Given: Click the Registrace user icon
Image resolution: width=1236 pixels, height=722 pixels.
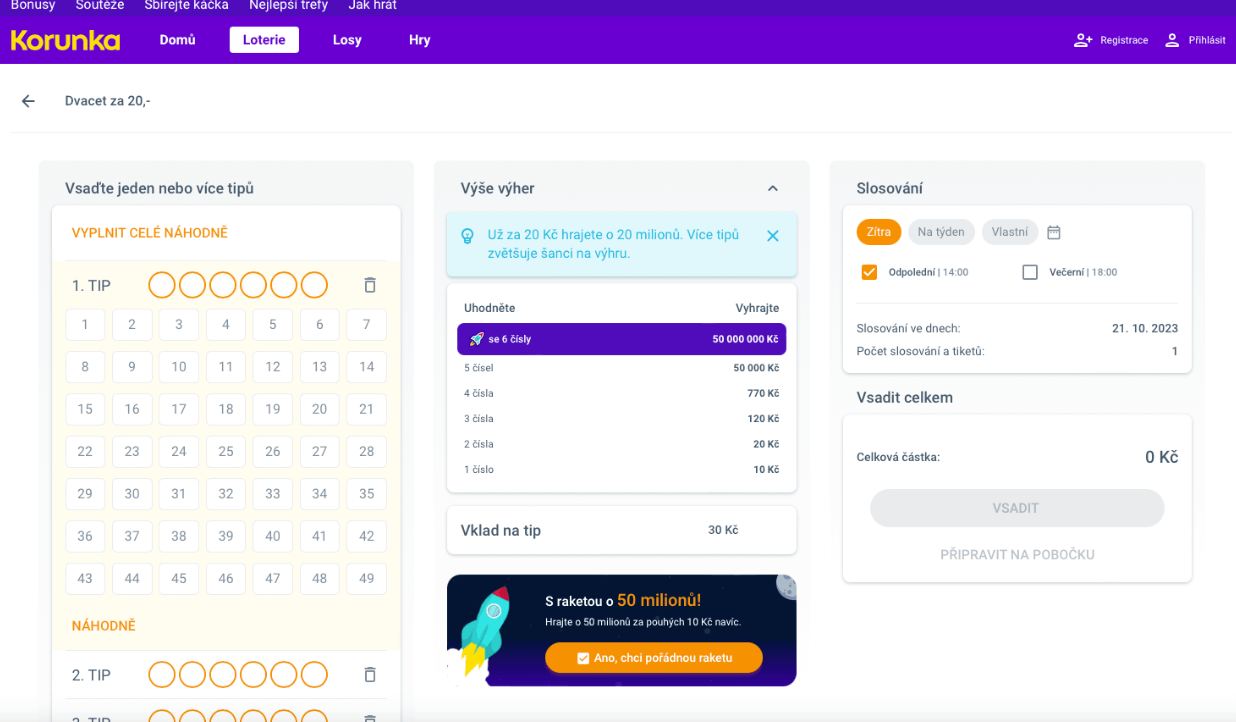Looking at the screenshot, I should coord(1083,40).
